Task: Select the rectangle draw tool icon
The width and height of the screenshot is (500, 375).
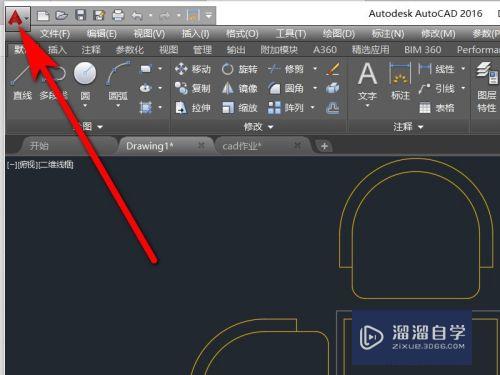Action: [x=146, y=69]
